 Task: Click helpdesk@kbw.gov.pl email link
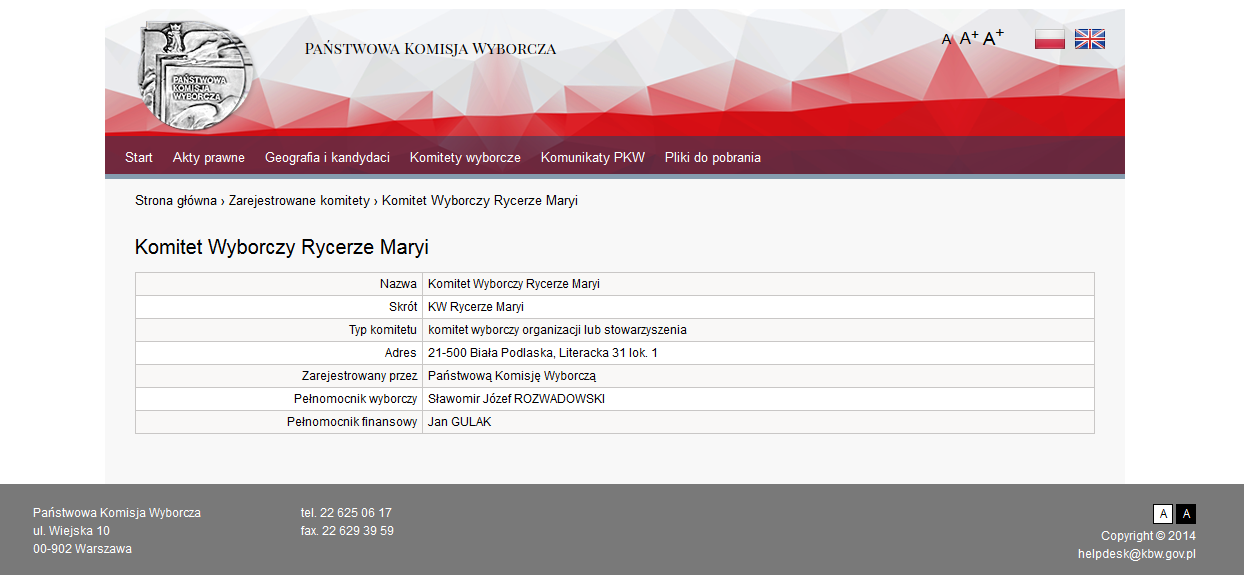click(x=1137, y=554)
